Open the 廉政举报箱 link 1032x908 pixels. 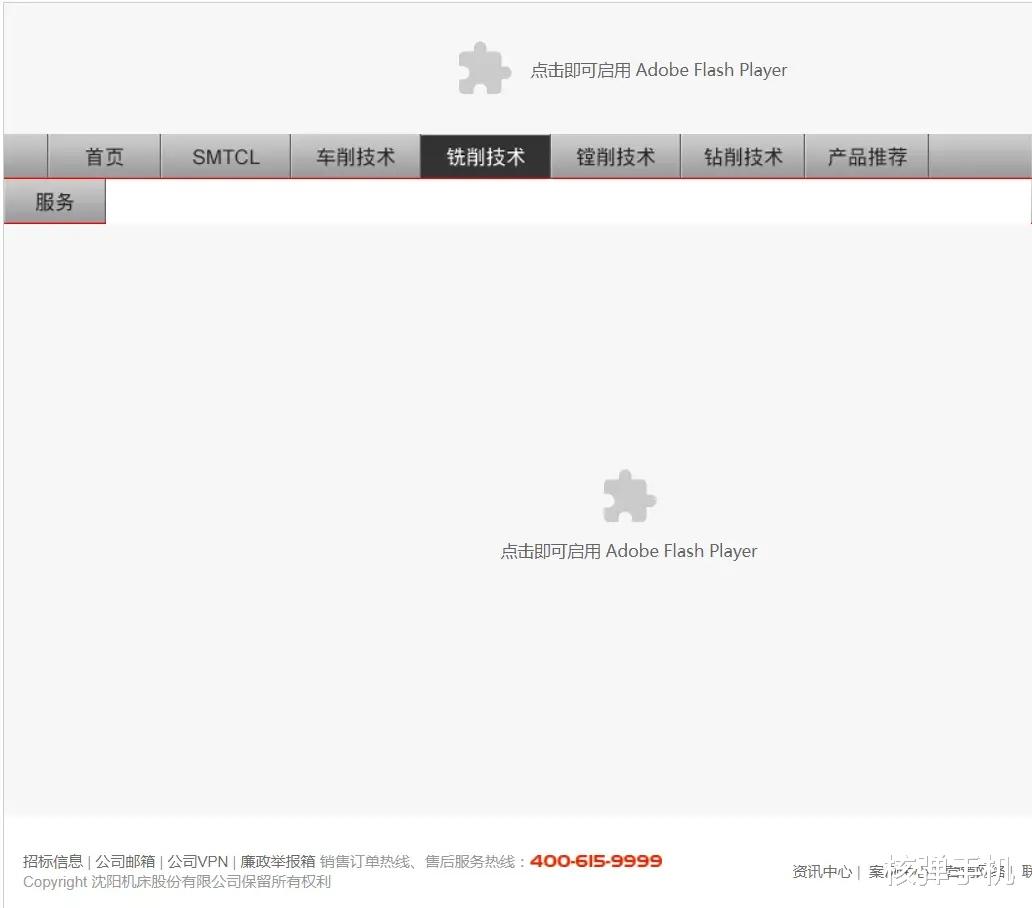tap(277, 861)
